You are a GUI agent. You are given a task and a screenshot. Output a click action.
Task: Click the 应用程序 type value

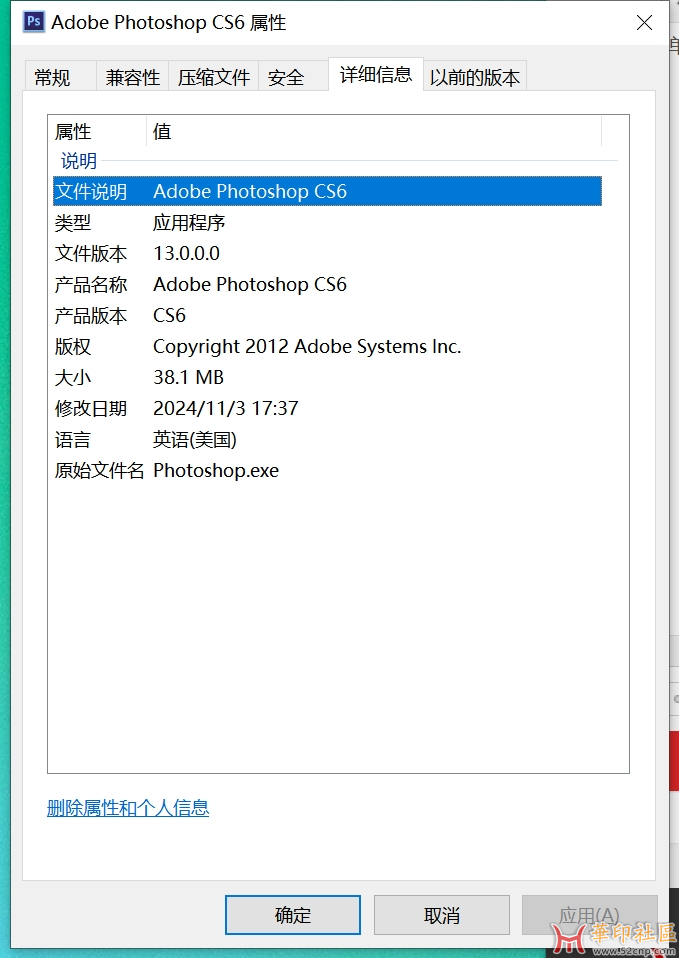pyautogui.click(x=189, y=222)
